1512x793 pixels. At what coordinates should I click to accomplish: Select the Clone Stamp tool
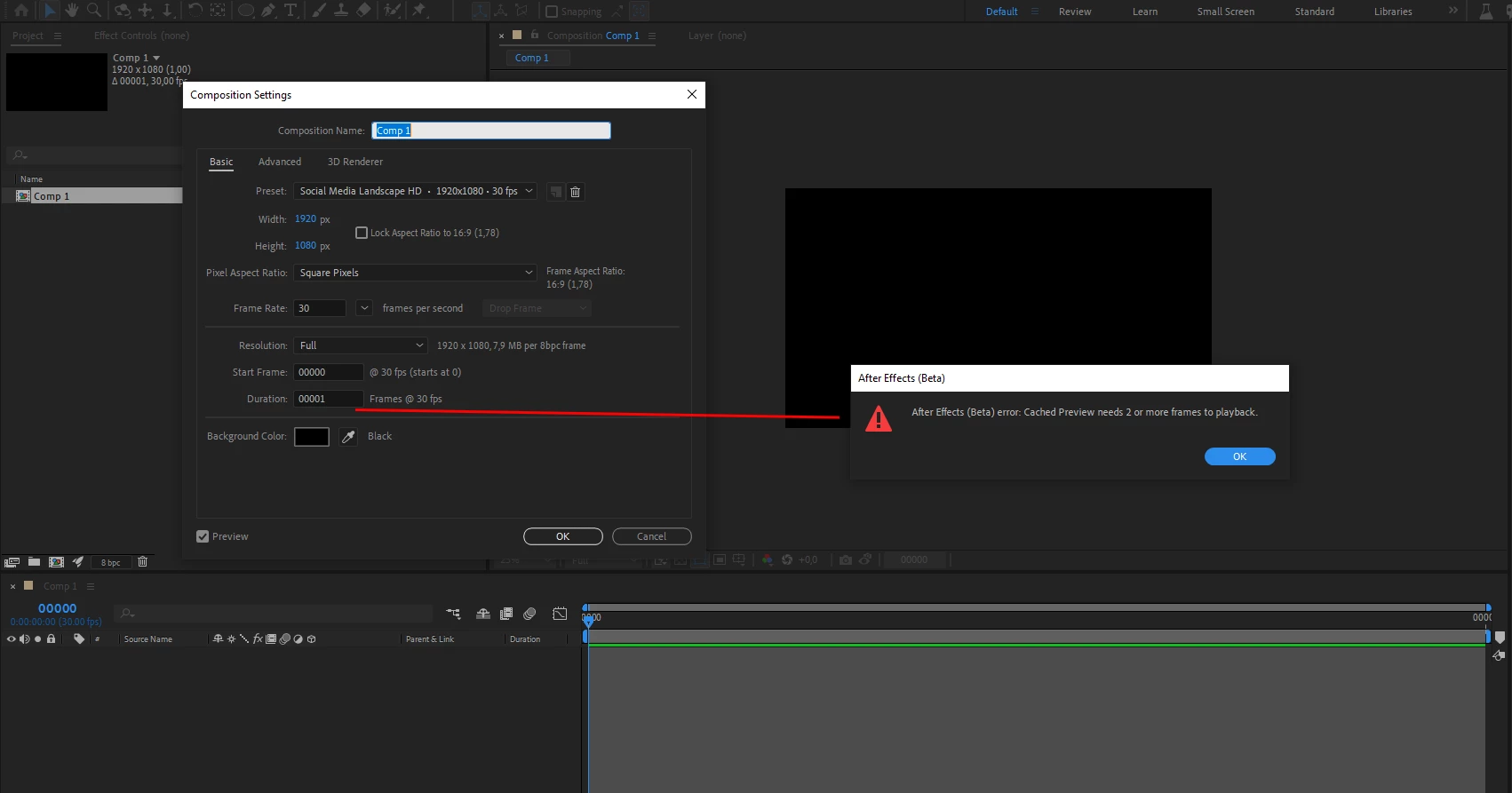click(341, 11)
